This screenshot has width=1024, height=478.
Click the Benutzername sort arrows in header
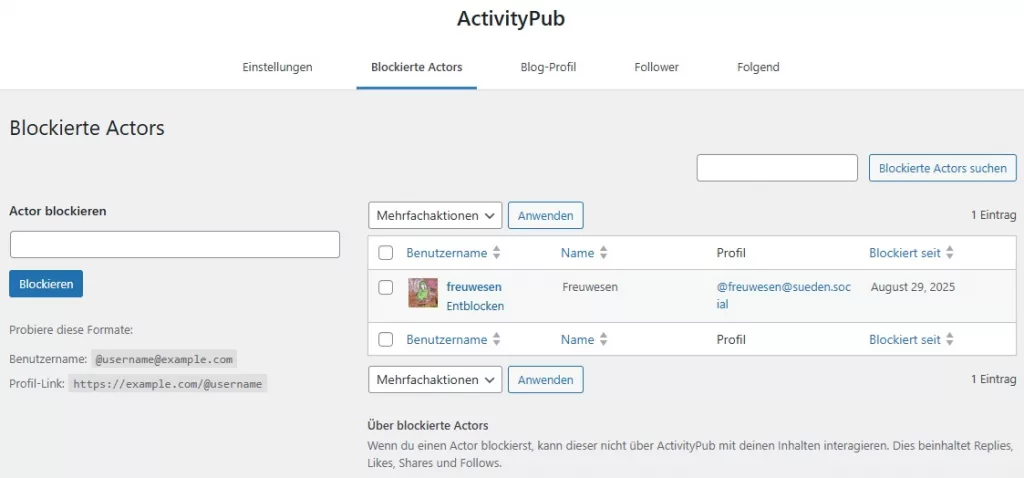tap(496, 253)
